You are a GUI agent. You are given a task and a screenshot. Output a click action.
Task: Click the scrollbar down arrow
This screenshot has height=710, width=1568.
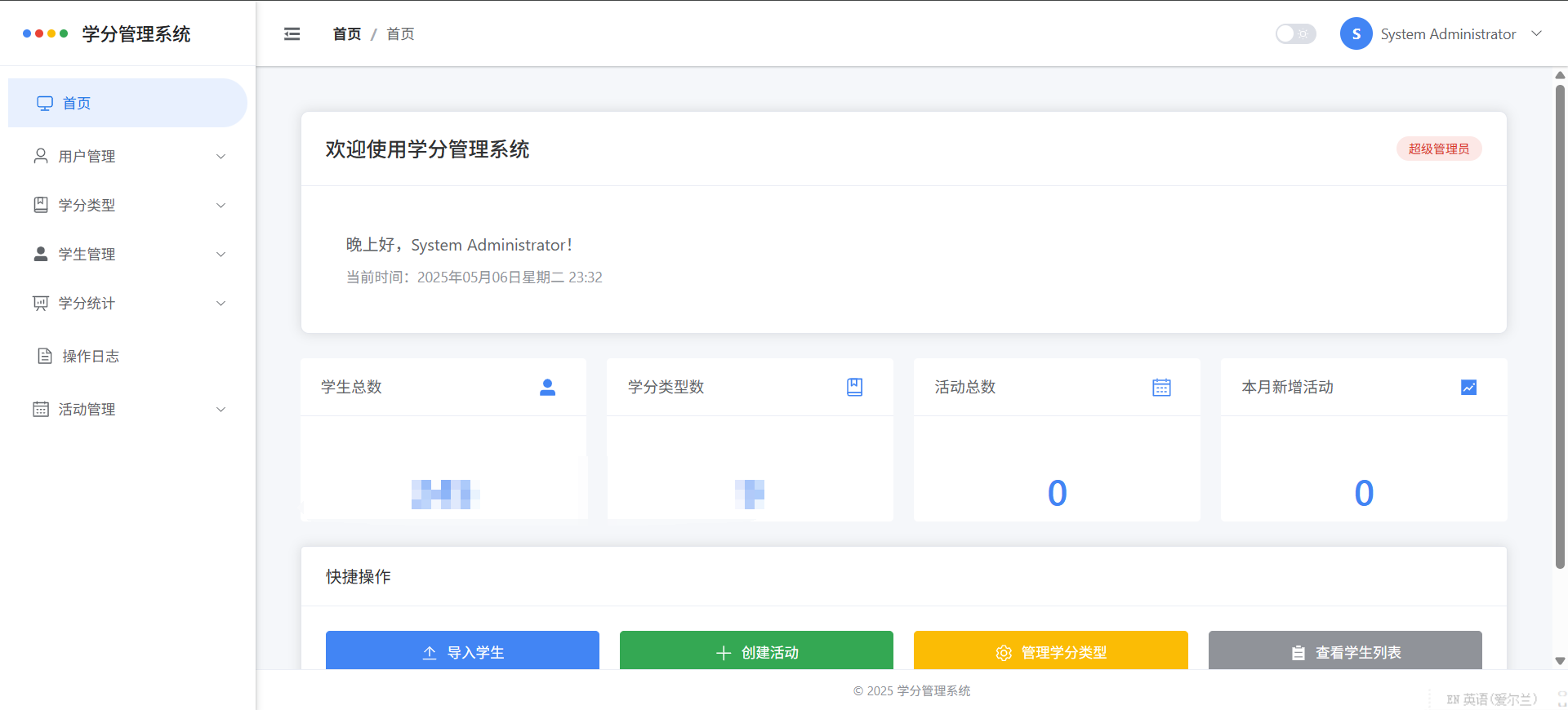click(1560, 661)
